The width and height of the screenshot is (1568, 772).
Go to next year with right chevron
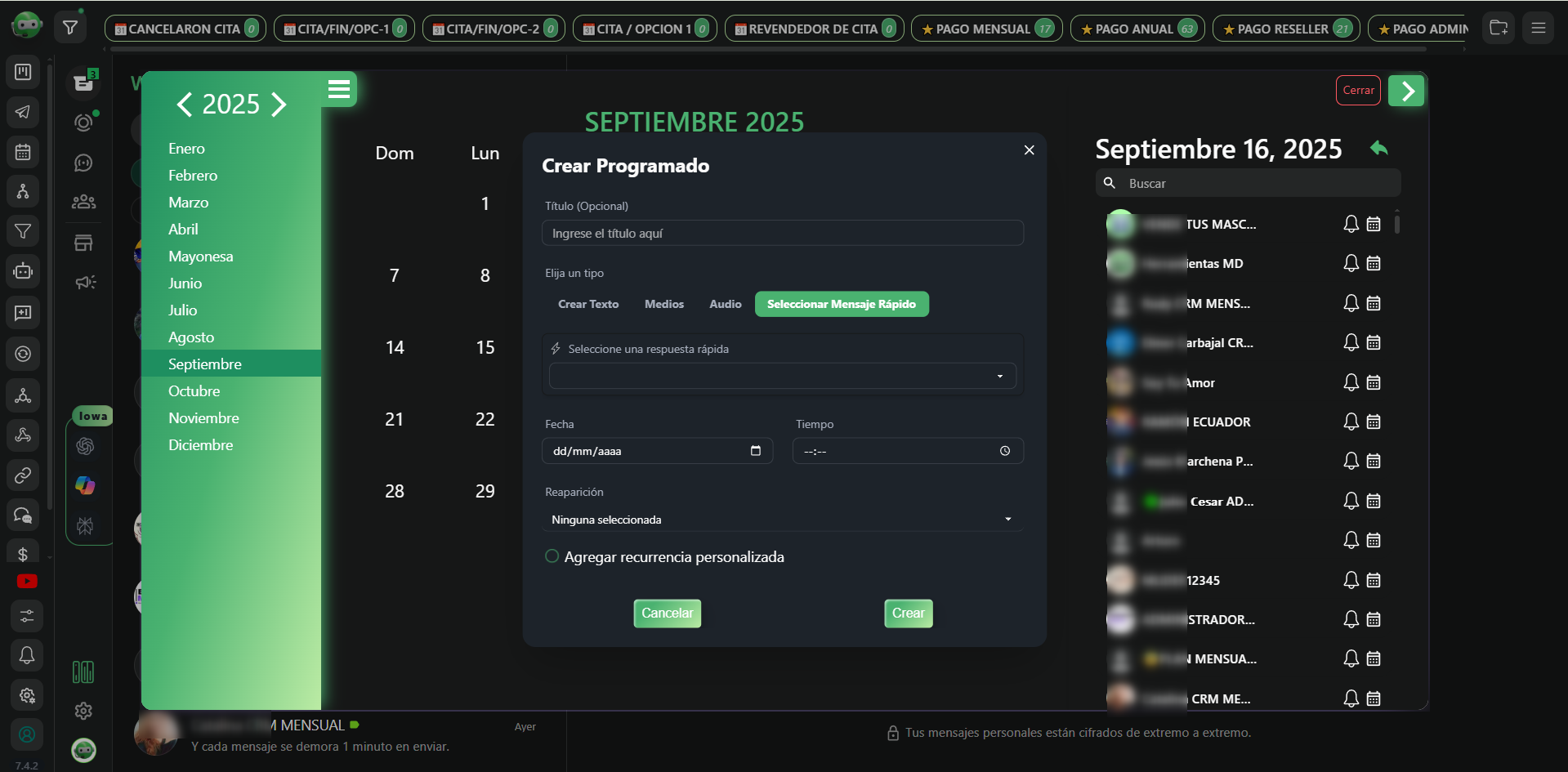coord(279,105)
